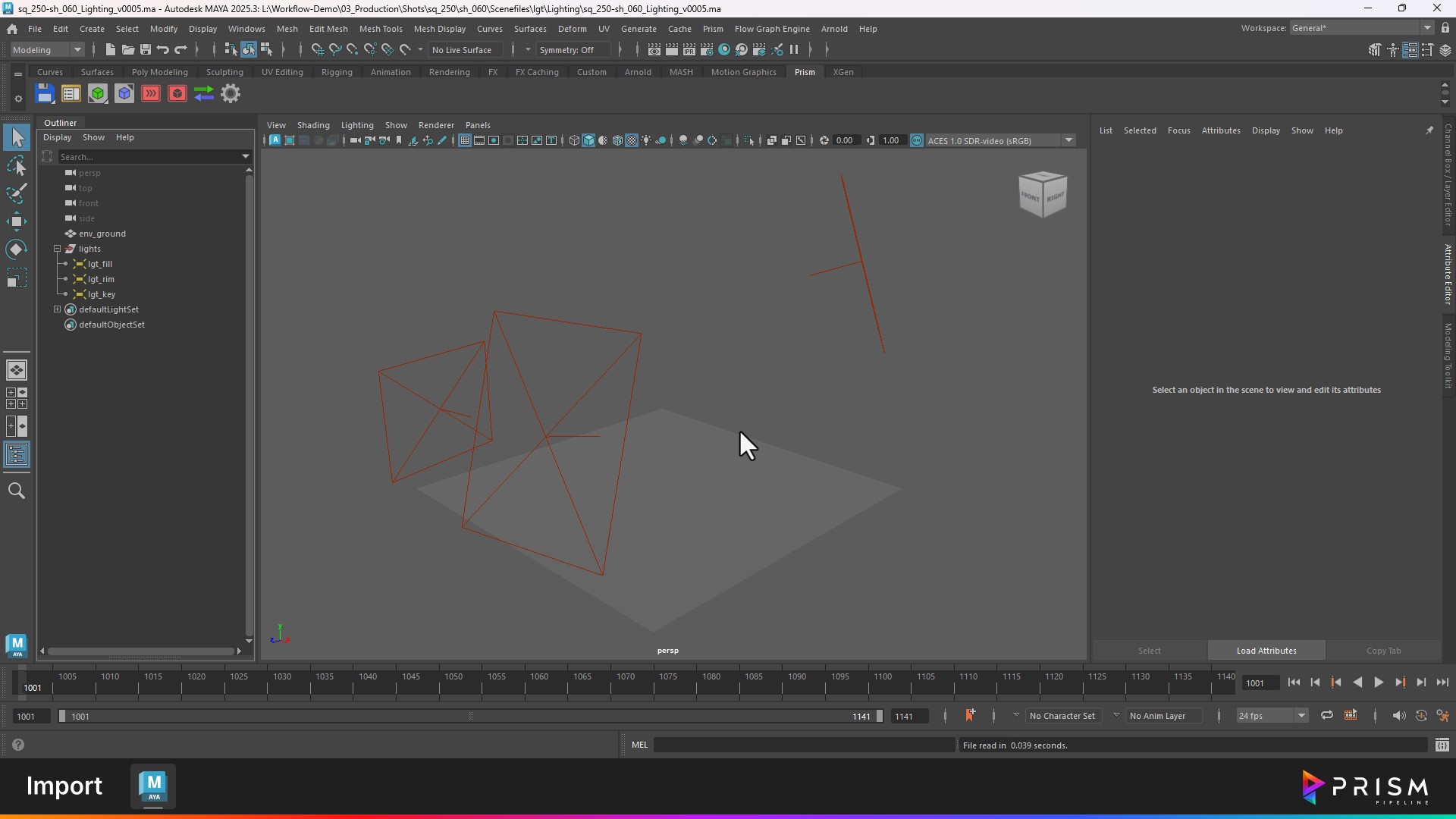Click the Save Scene icon in status line
The image size is (1456, 819).
click(x=145, y=50)
